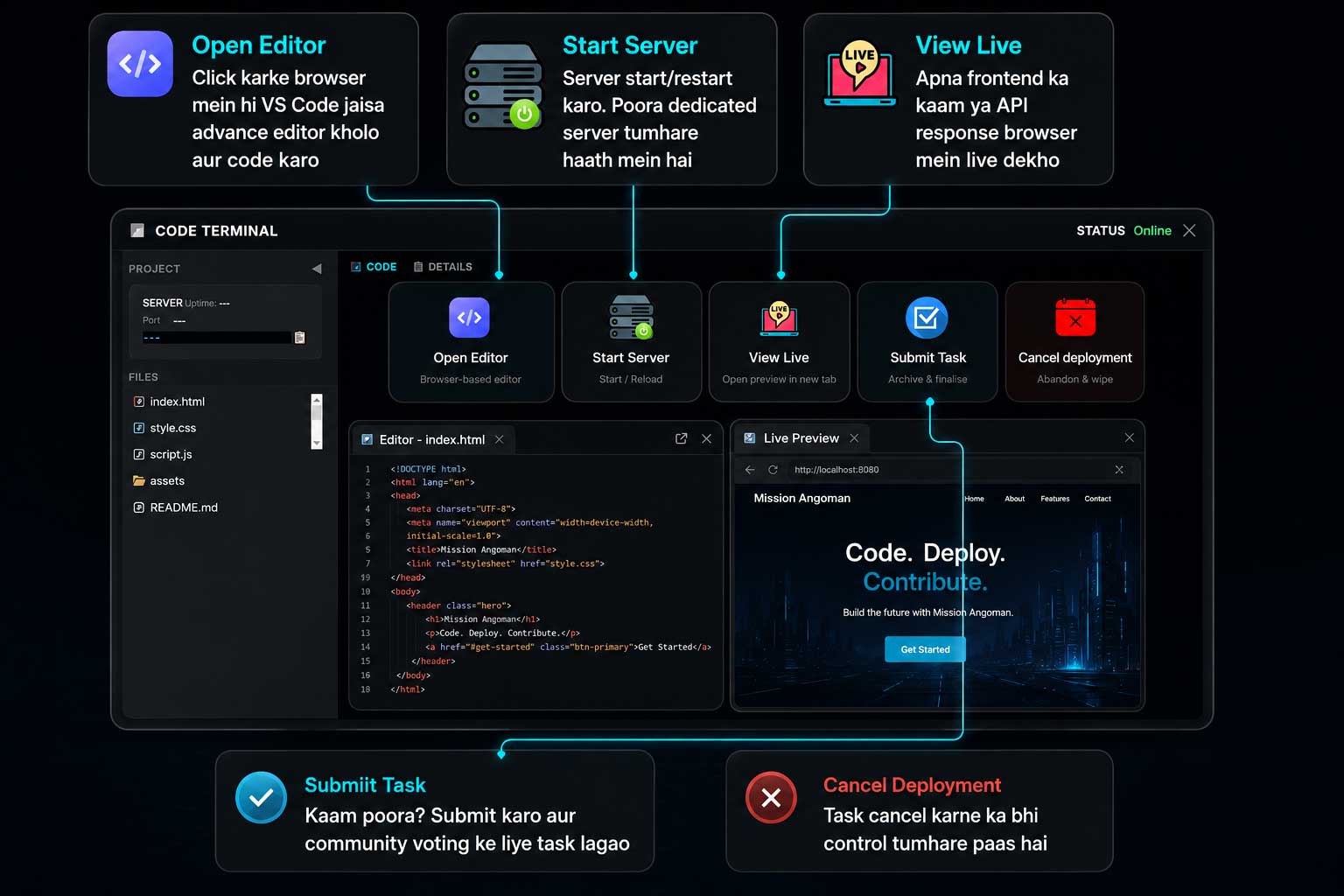Click the Cancel Deployment red X icon
The image size is (1344, 896).
point(771,797)
